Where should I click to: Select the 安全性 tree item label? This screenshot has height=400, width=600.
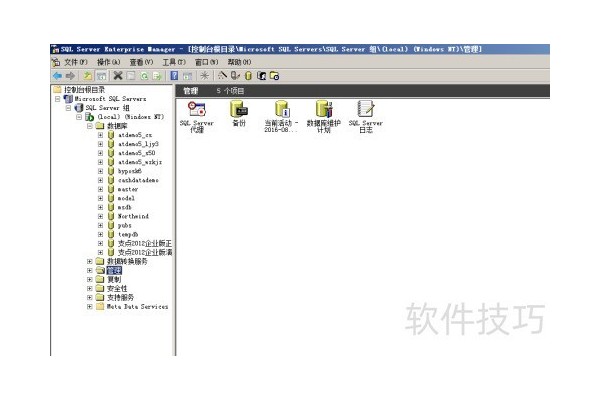(117, 289)
